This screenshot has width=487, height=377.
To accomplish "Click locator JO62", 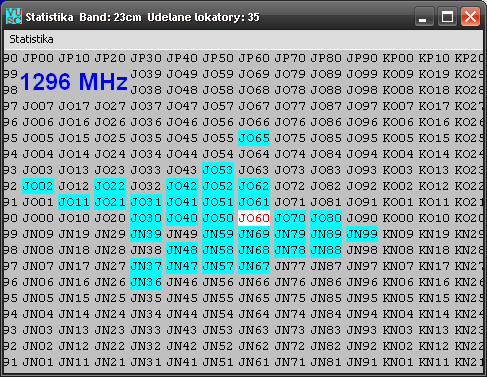I will pos(254,186).
